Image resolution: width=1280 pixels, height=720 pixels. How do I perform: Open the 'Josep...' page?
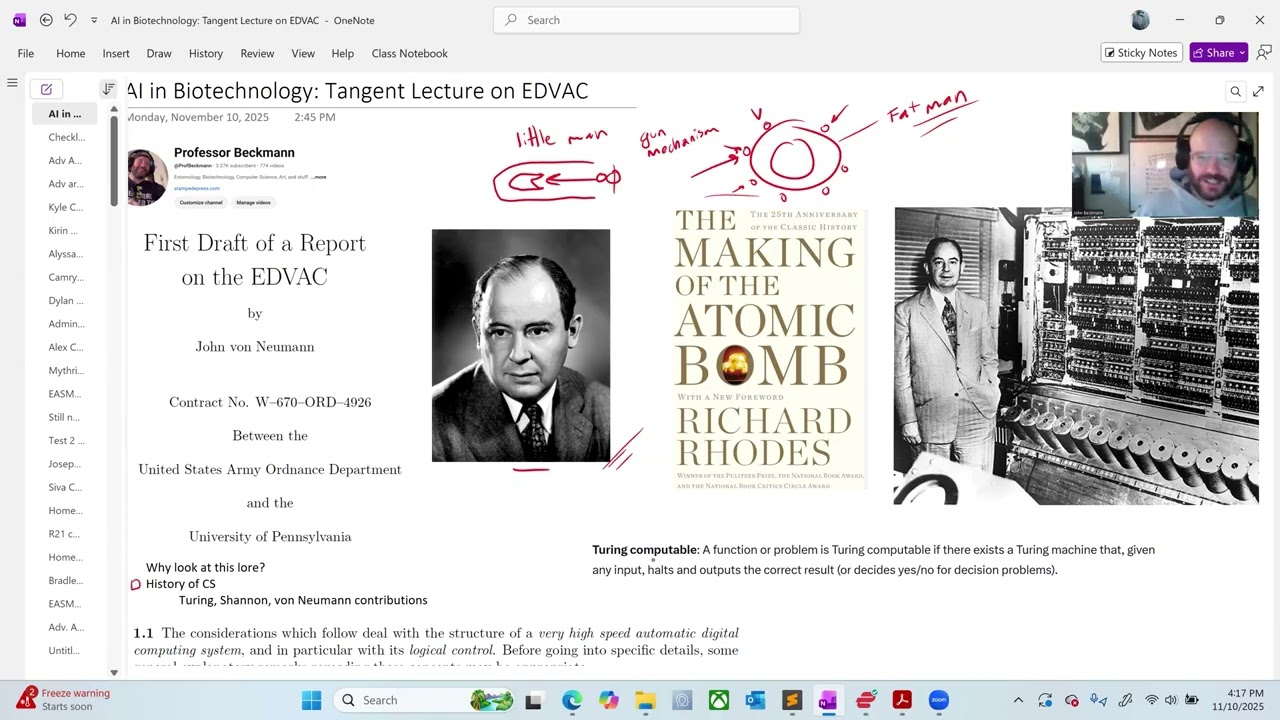click(65, 464)
